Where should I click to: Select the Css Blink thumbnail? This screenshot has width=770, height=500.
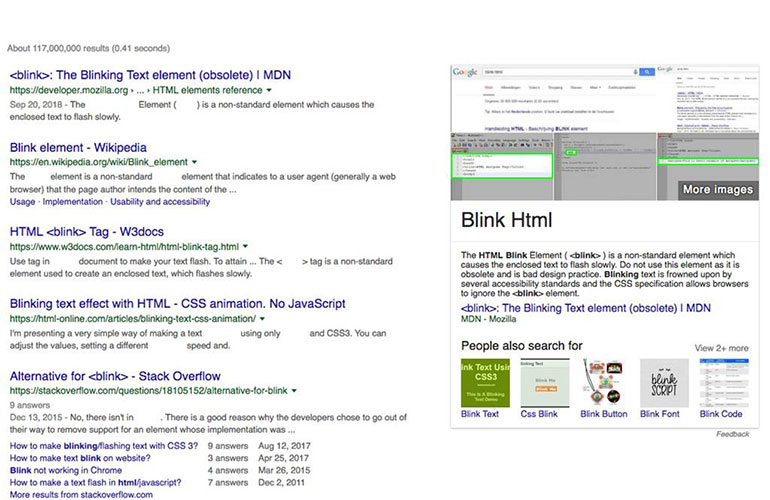coord(545,383)
